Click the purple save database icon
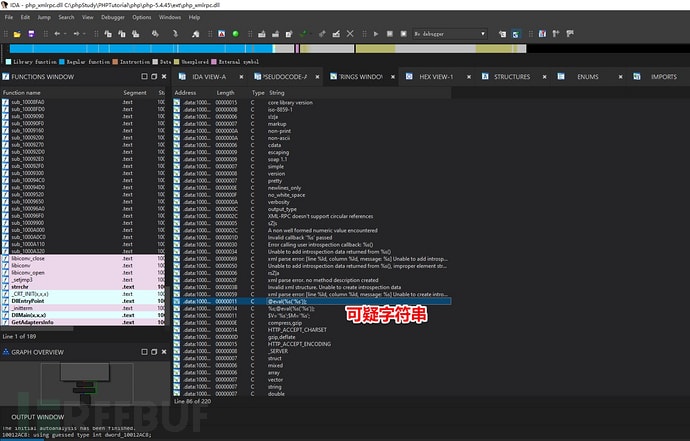This screenshot has width=690, height=441. coord(31,34)
